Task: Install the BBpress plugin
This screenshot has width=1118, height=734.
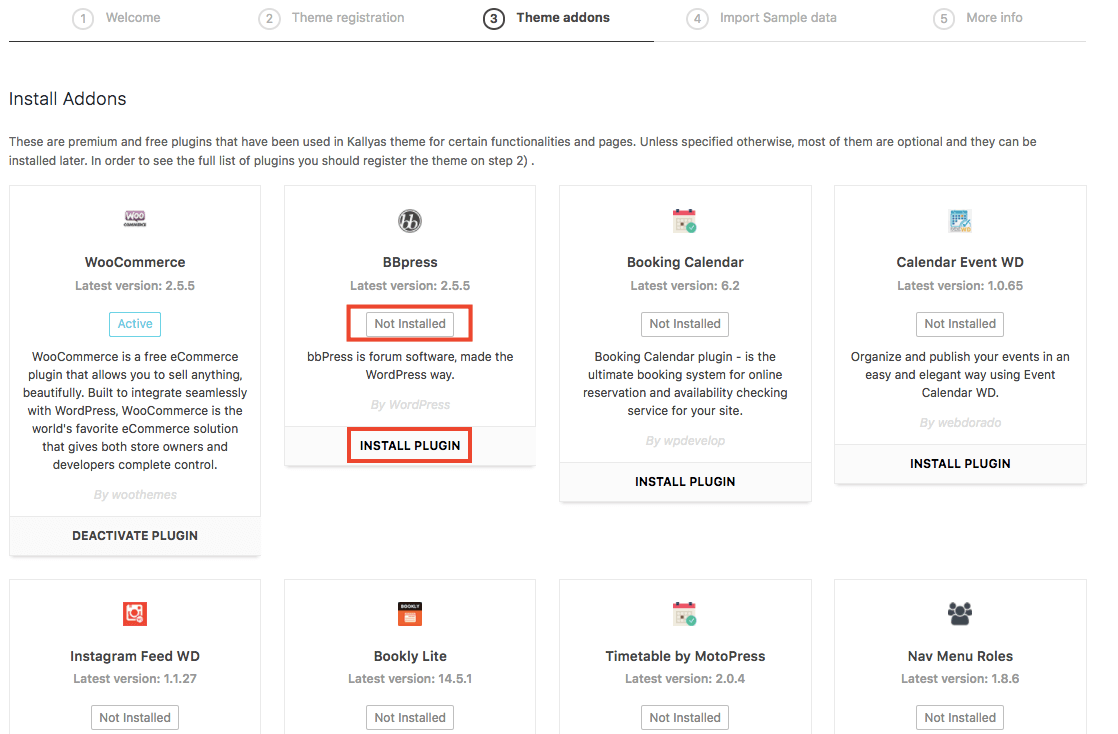Action: coord(410,446)
